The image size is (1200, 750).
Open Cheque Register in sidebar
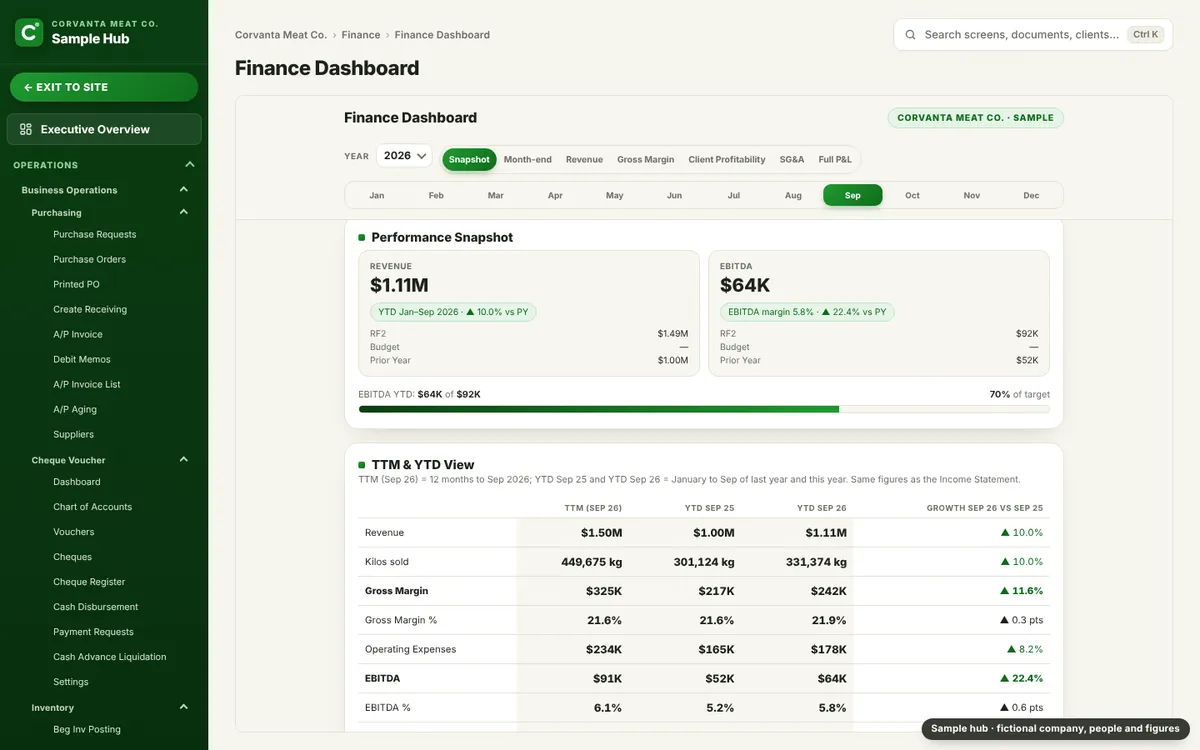tap(89, 582)
